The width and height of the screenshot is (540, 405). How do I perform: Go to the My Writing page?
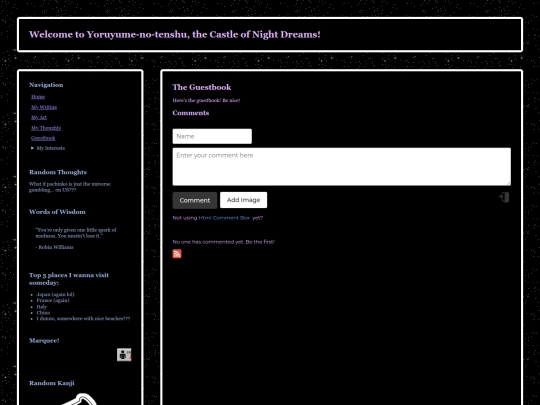coord(44,107)
